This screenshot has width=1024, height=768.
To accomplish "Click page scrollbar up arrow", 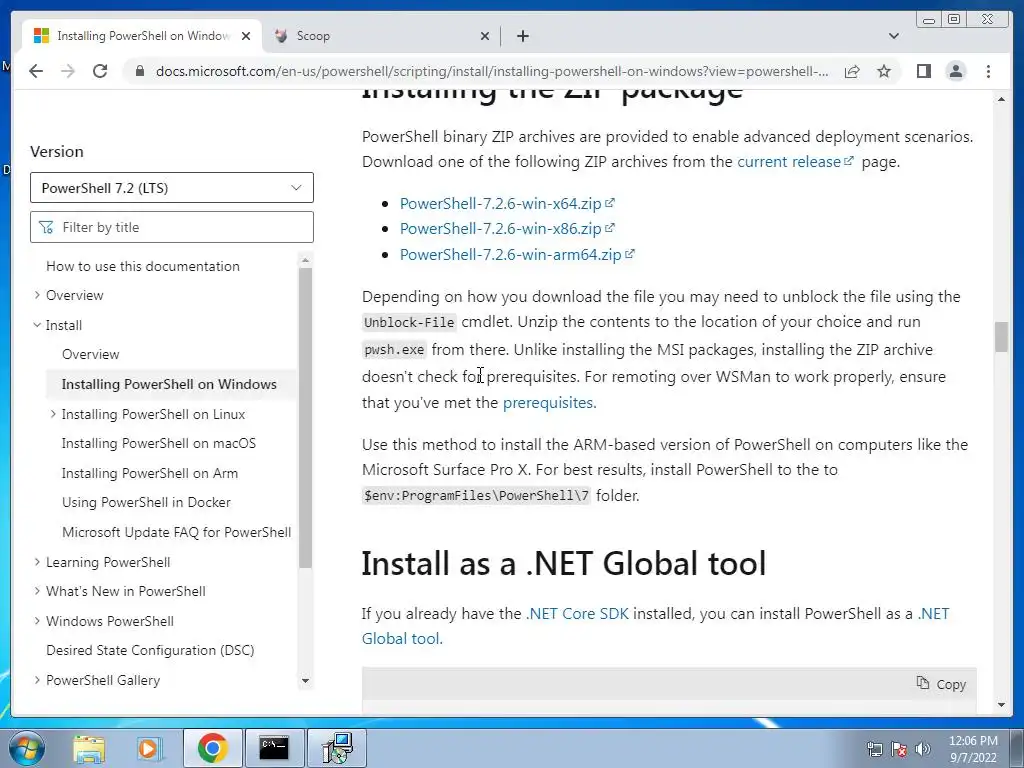I will 1001,99.
